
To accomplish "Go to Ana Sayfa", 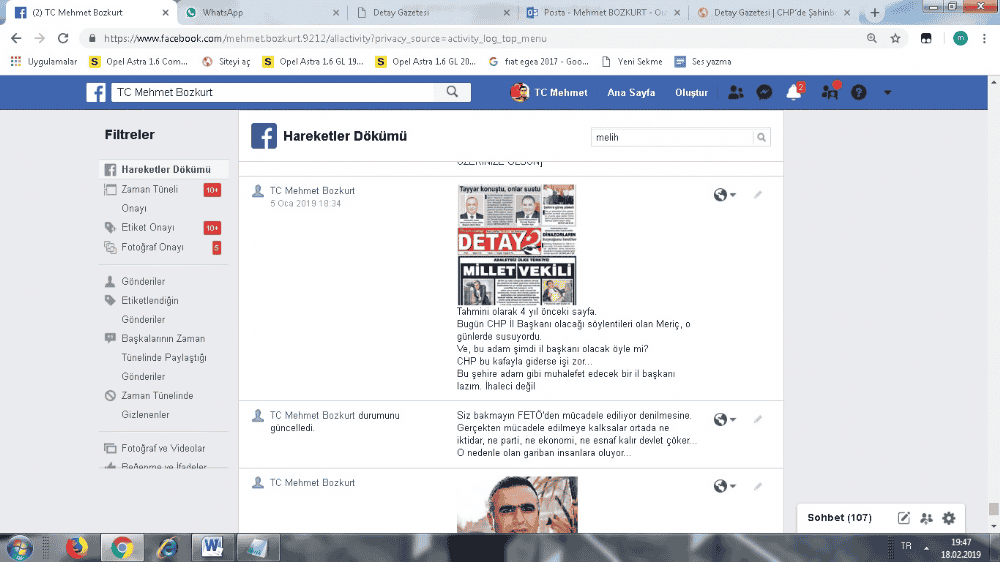I will click(631, 92).
